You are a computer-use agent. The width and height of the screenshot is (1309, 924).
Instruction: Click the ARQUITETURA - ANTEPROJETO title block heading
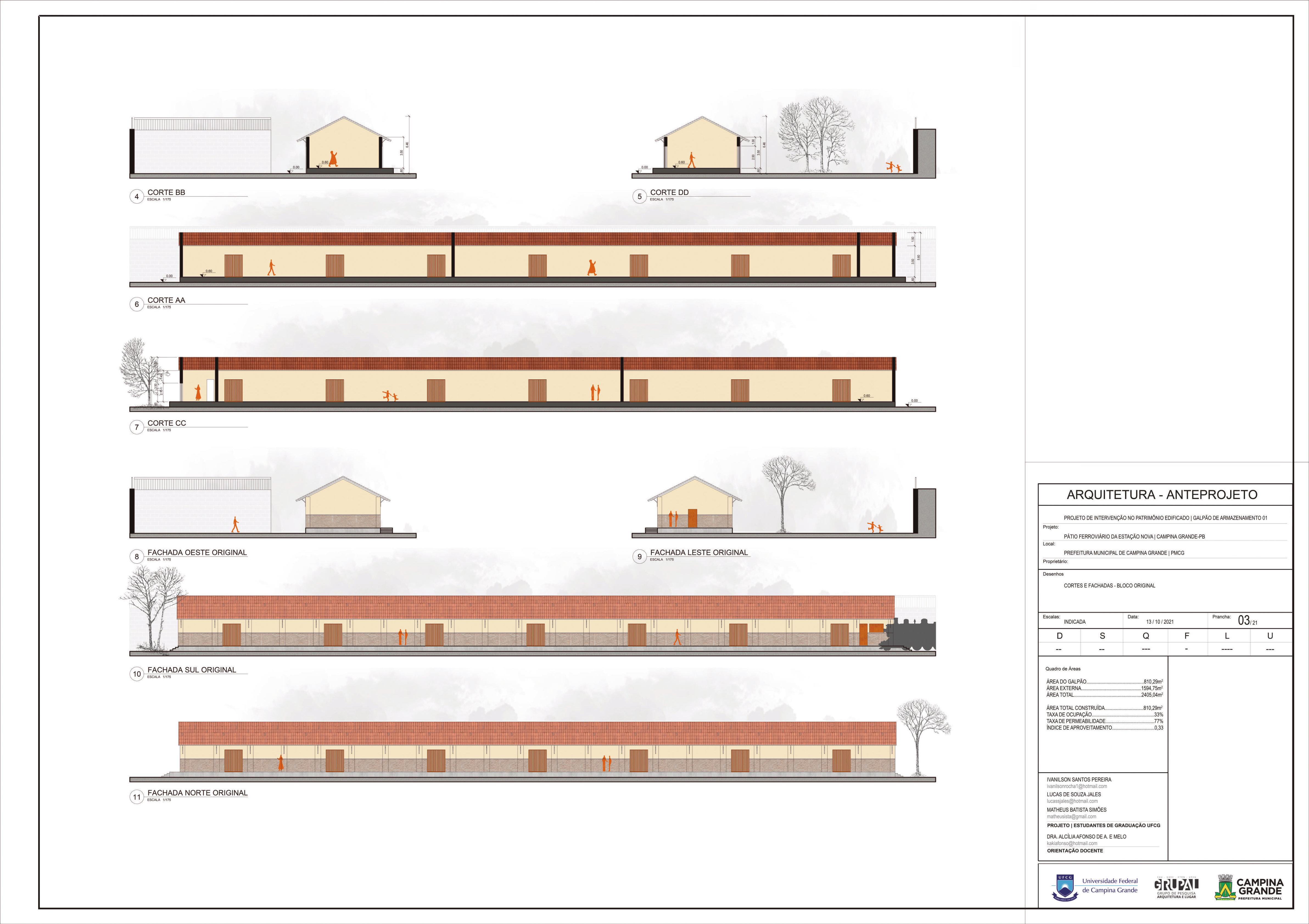coord(1162,494)
